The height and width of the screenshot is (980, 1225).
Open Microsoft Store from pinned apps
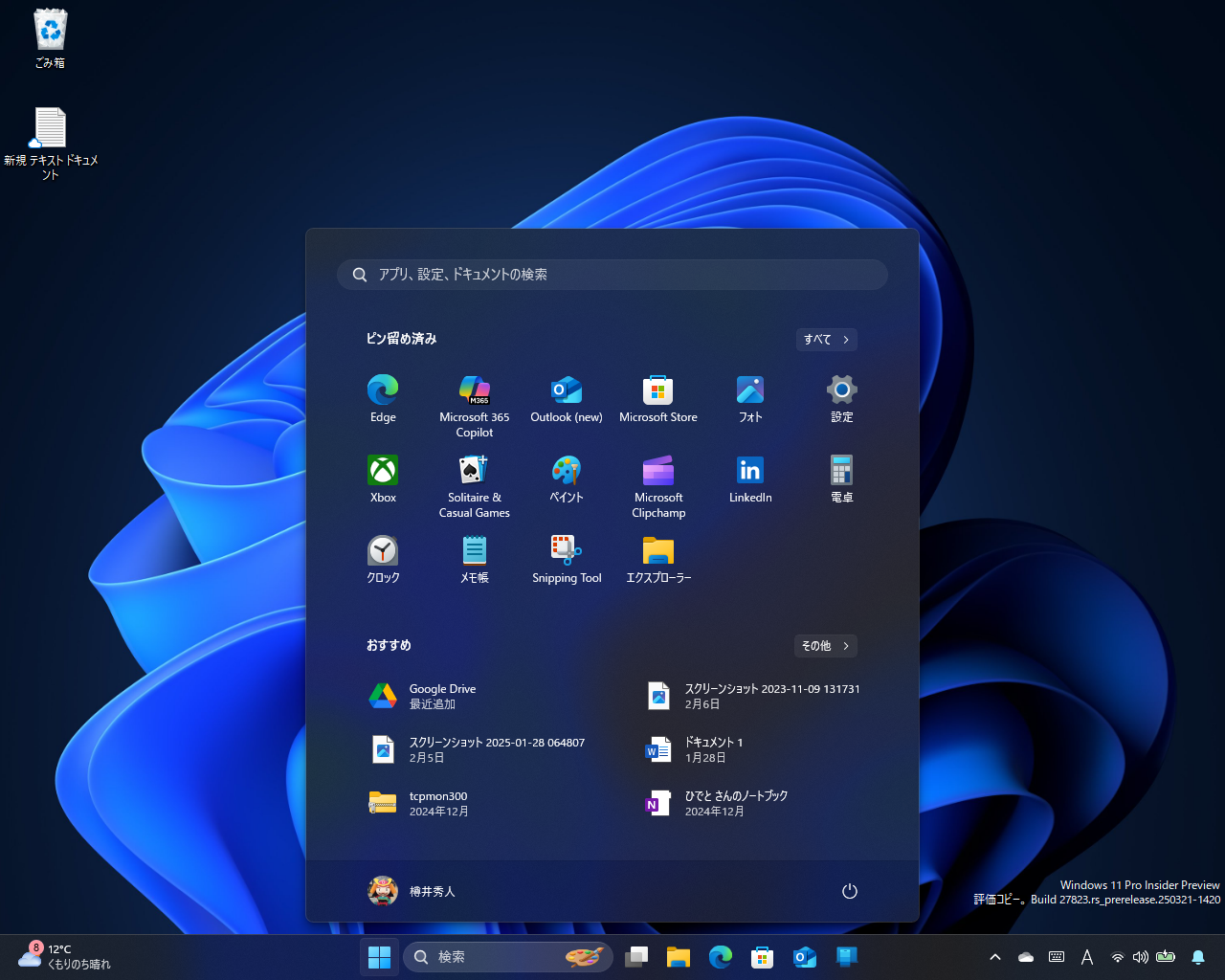coord(658,399)
